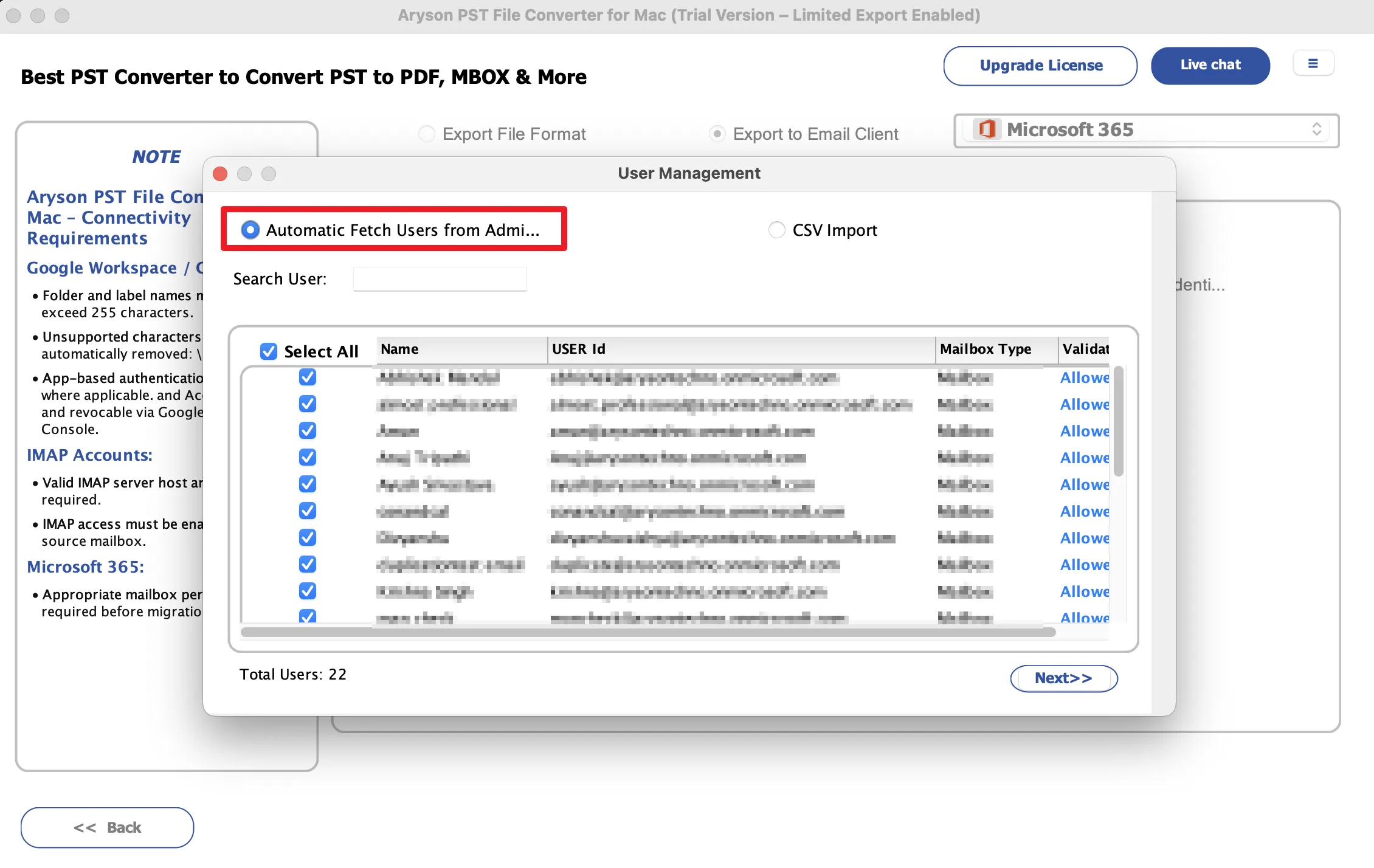
Task: Click the third row's Allowed status
Action: 1085,432
